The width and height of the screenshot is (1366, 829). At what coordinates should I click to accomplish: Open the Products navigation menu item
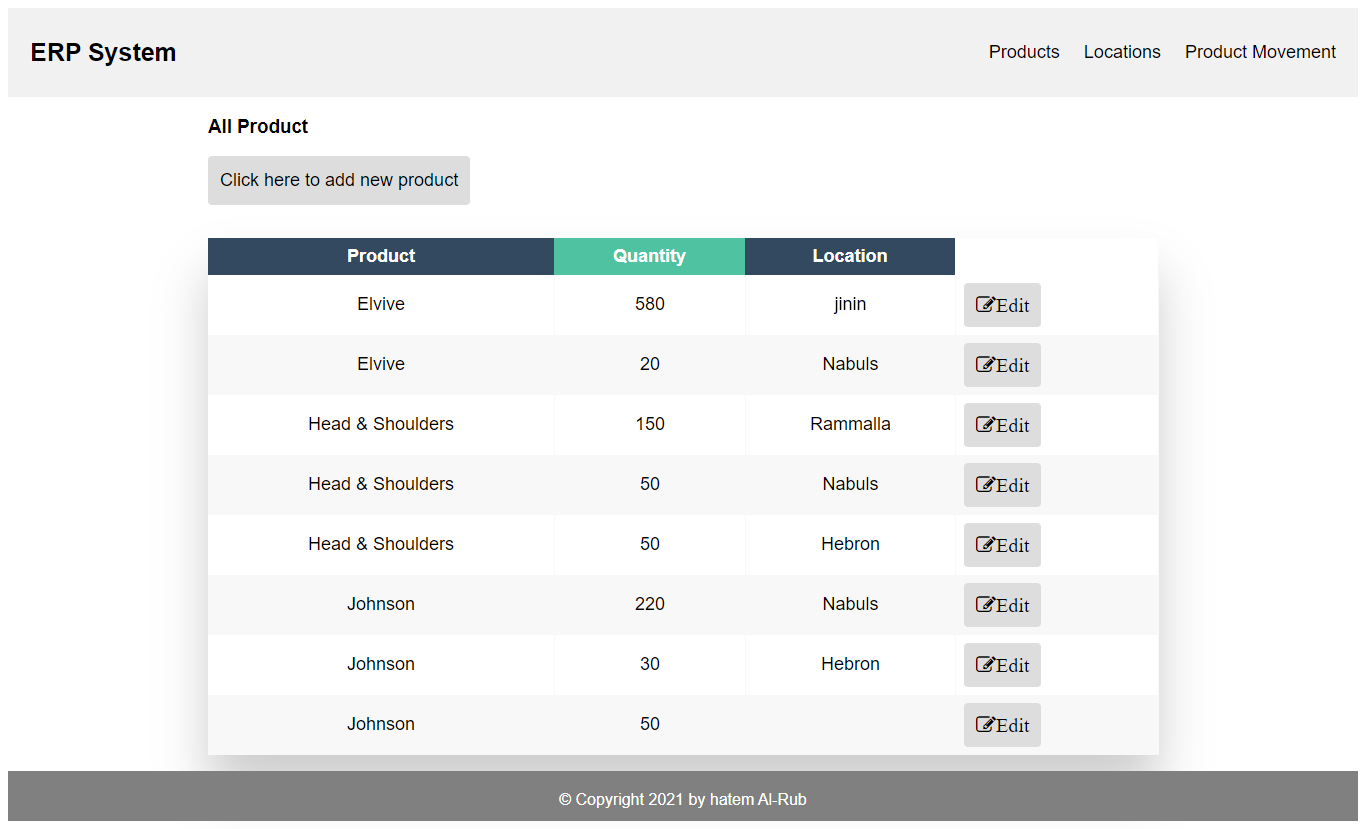tap(1024, 52)
